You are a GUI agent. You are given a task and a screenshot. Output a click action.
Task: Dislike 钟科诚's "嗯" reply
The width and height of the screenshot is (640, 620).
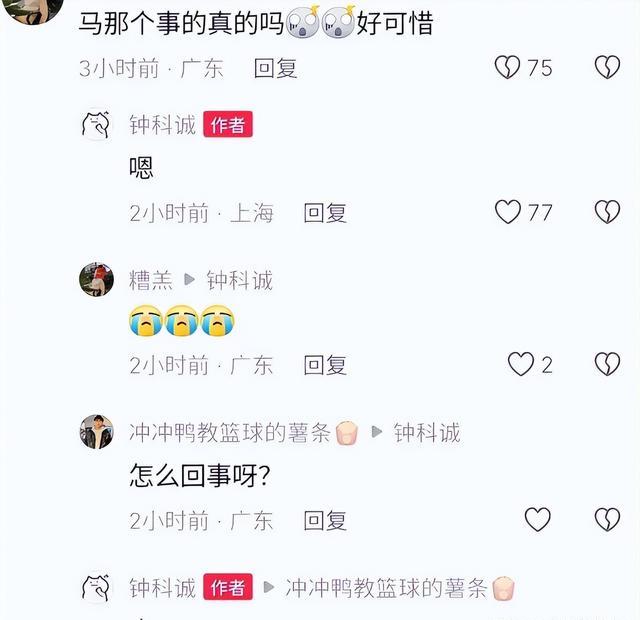(607, 212)
